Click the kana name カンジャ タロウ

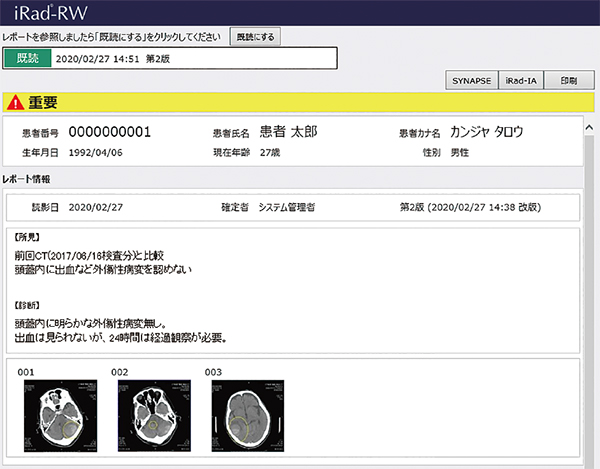[487, 132]
